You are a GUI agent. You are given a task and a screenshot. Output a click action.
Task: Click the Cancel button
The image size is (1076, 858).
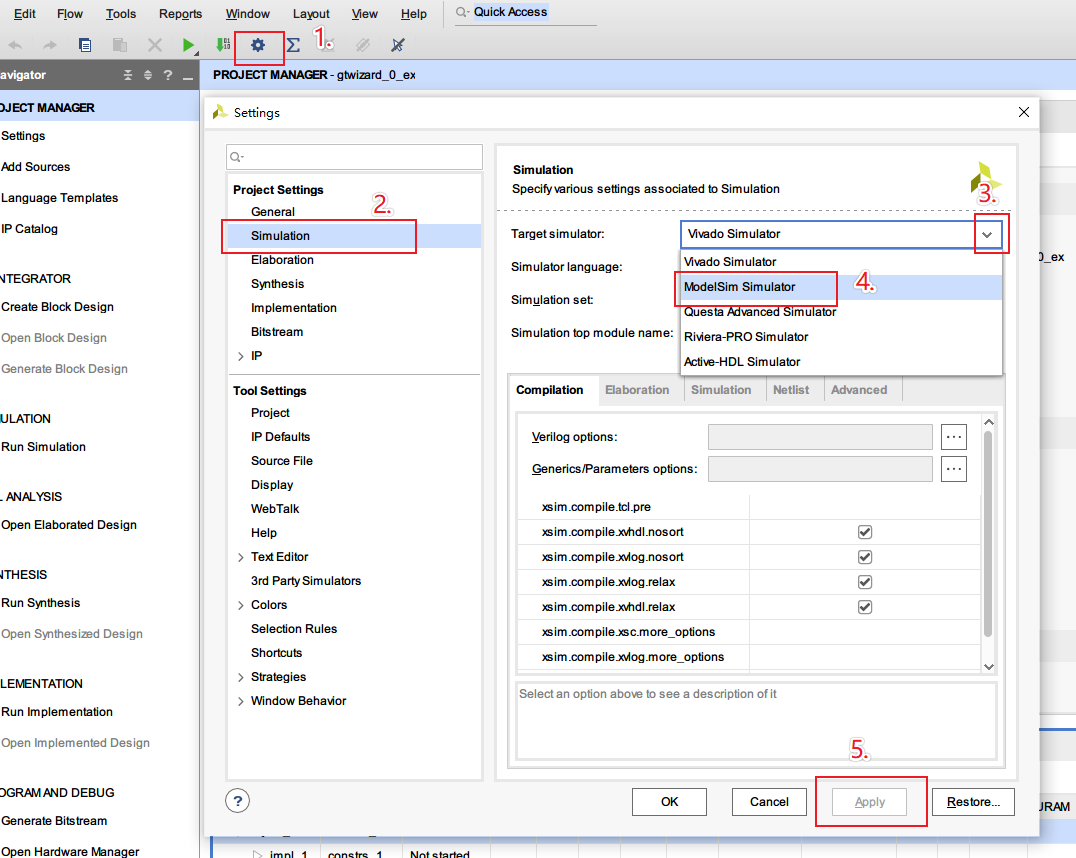[x=769, y=802]
